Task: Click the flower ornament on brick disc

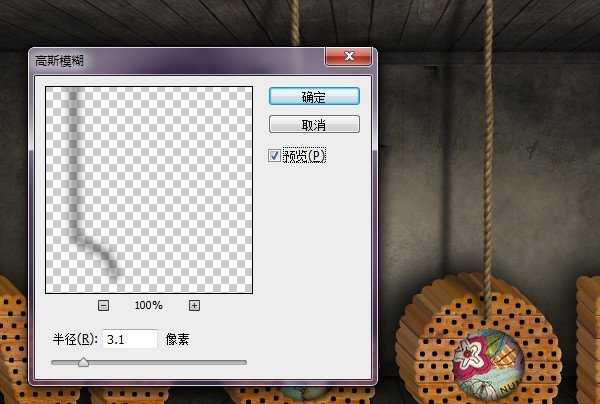Action: coord(486,355)
